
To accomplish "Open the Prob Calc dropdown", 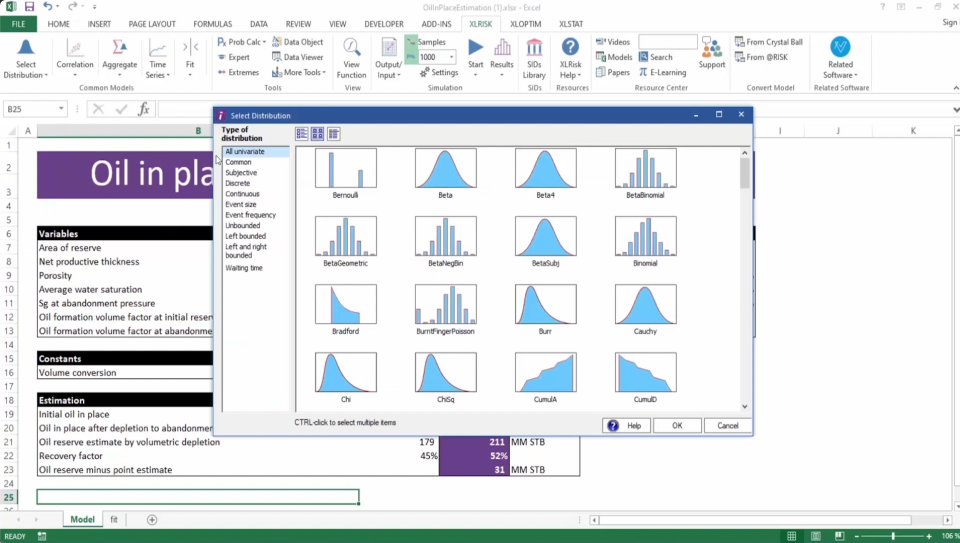I will pos(242,42).
